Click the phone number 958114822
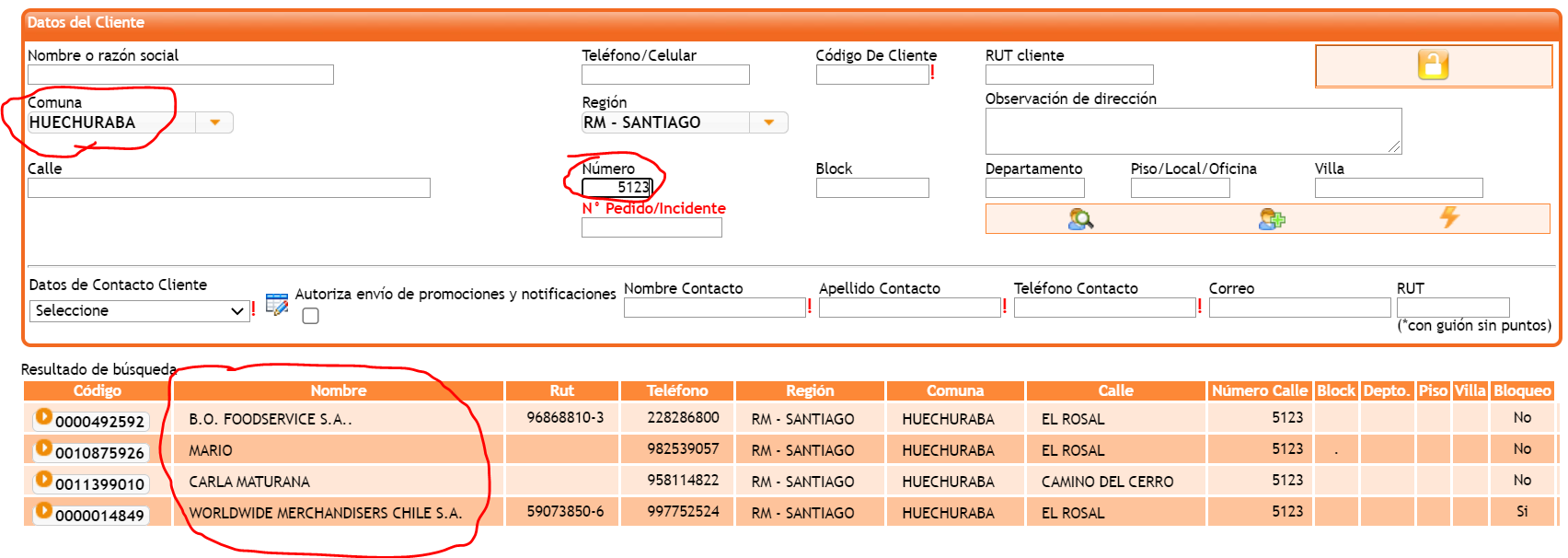1568x558 pixels. pyautogui.click(x=683, y=480)
